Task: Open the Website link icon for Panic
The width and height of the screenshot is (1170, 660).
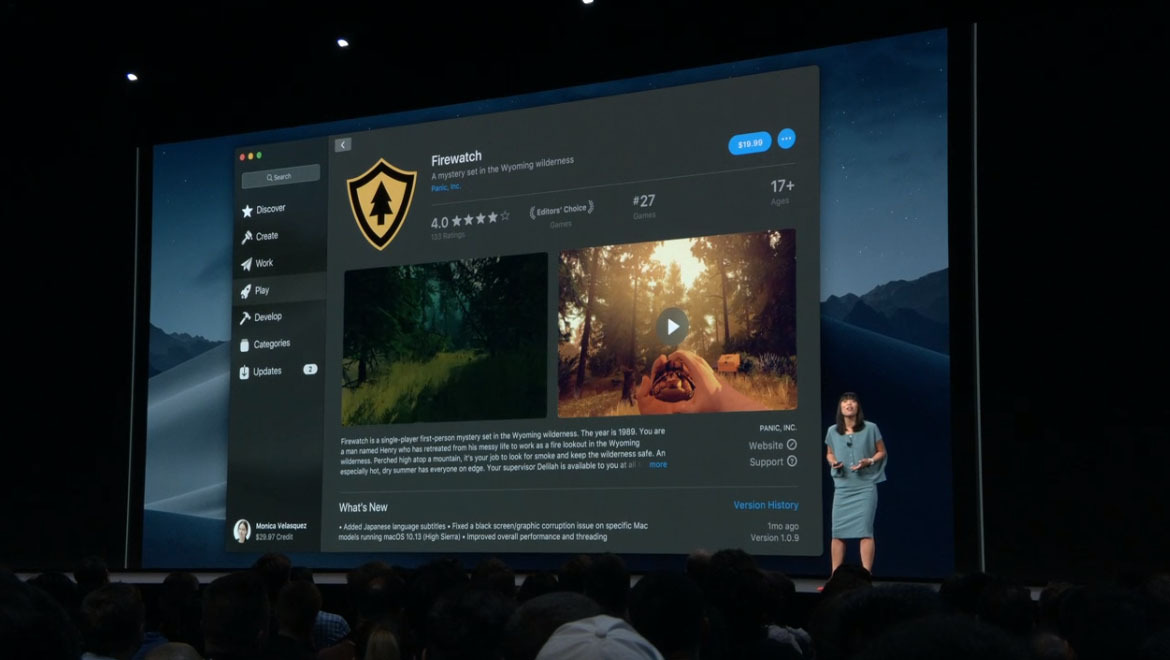Action: coord(792,445)
